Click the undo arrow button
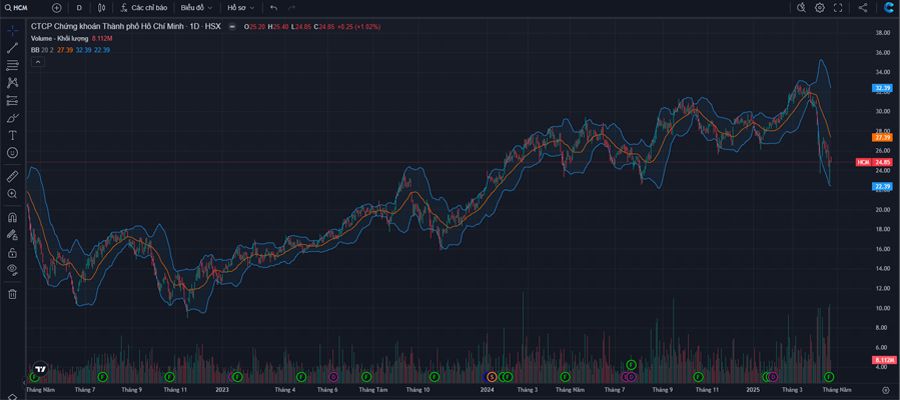The width and height of the screenshot is (900, 400). 273,7
